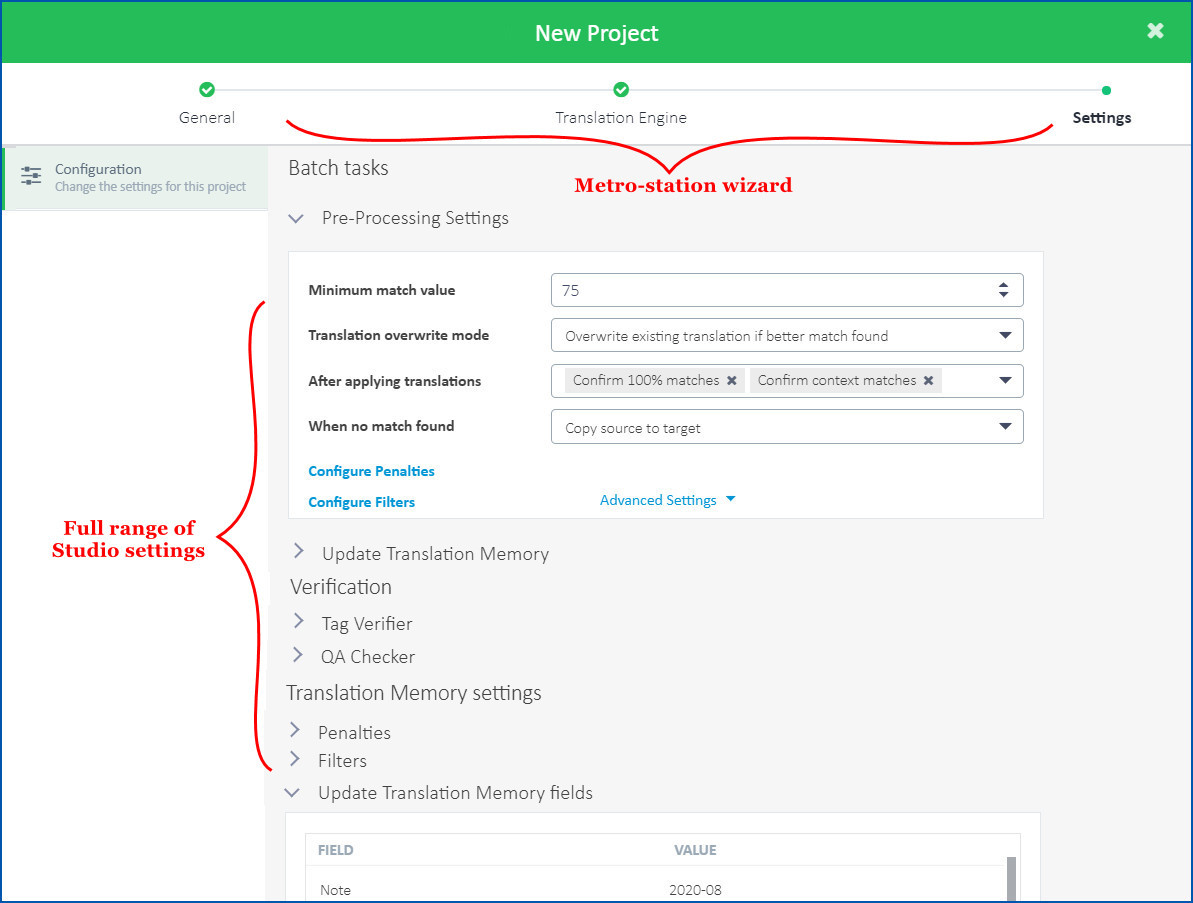Open the 'After applying translations' dropdown arrow

pyautogui.click(x=1005, y=381)
